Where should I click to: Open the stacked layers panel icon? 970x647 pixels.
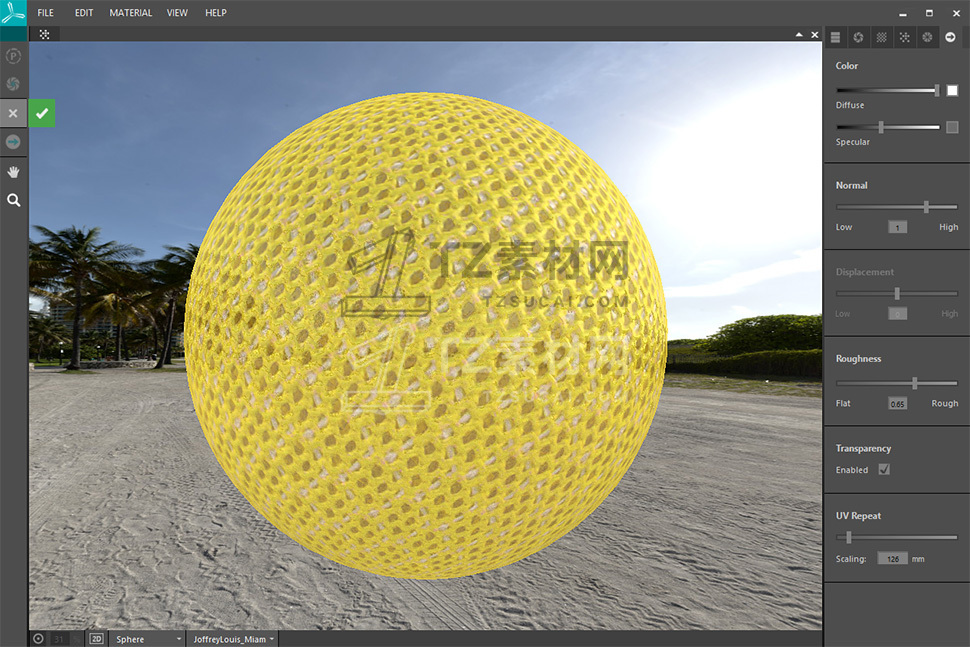coord(836,37)
